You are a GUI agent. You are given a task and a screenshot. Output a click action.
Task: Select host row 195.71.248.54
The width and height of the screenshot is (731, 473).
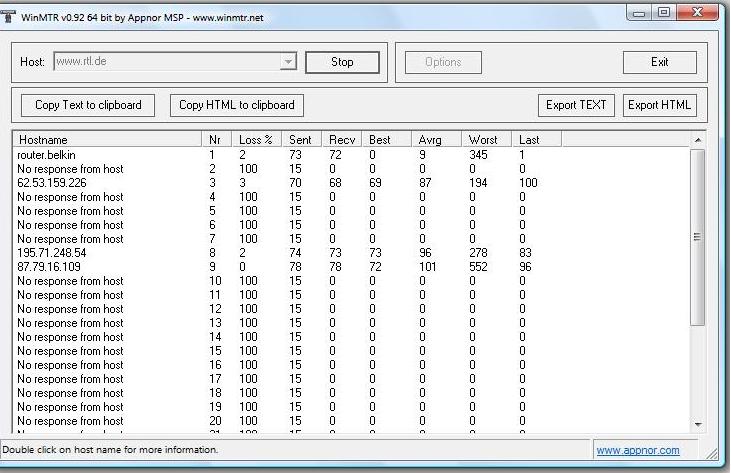pos(52,253)
